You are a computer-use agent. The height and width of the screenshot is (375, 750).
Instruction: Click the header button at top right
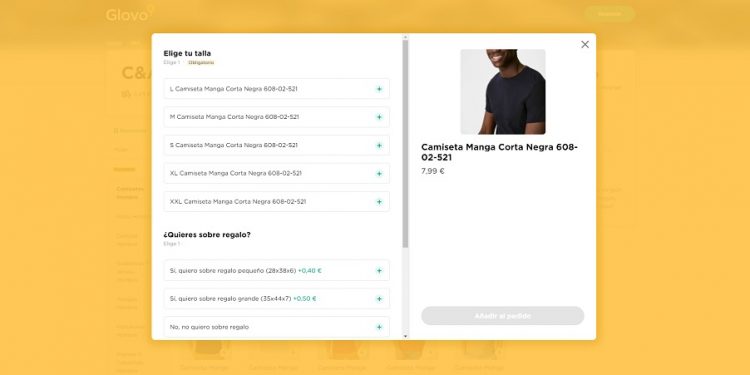[x=609, y=14]
